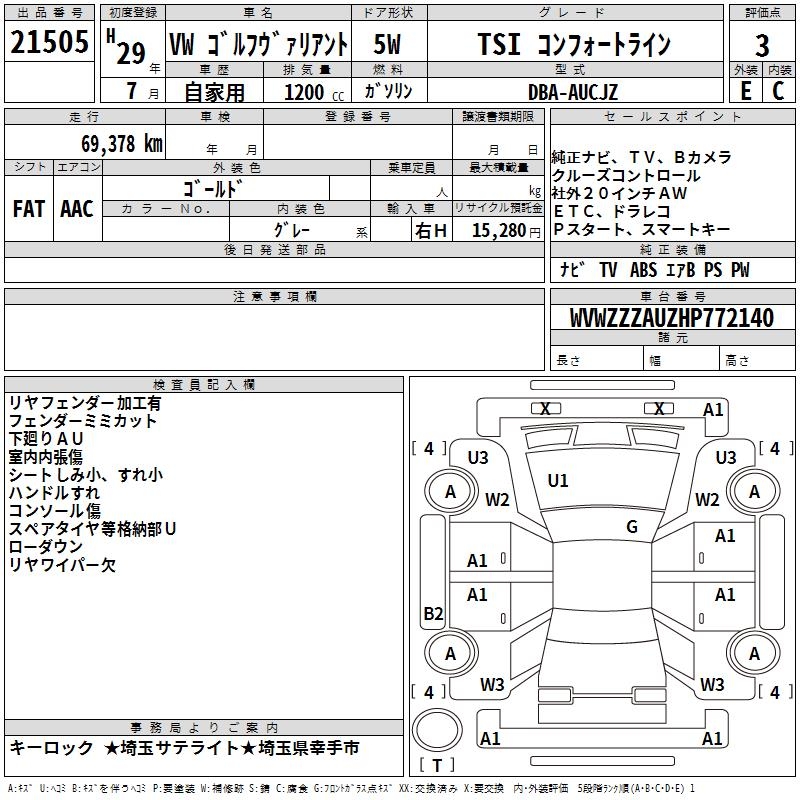
Task: Select the overall evaluation score 3
Action: (x=762, y=45)
